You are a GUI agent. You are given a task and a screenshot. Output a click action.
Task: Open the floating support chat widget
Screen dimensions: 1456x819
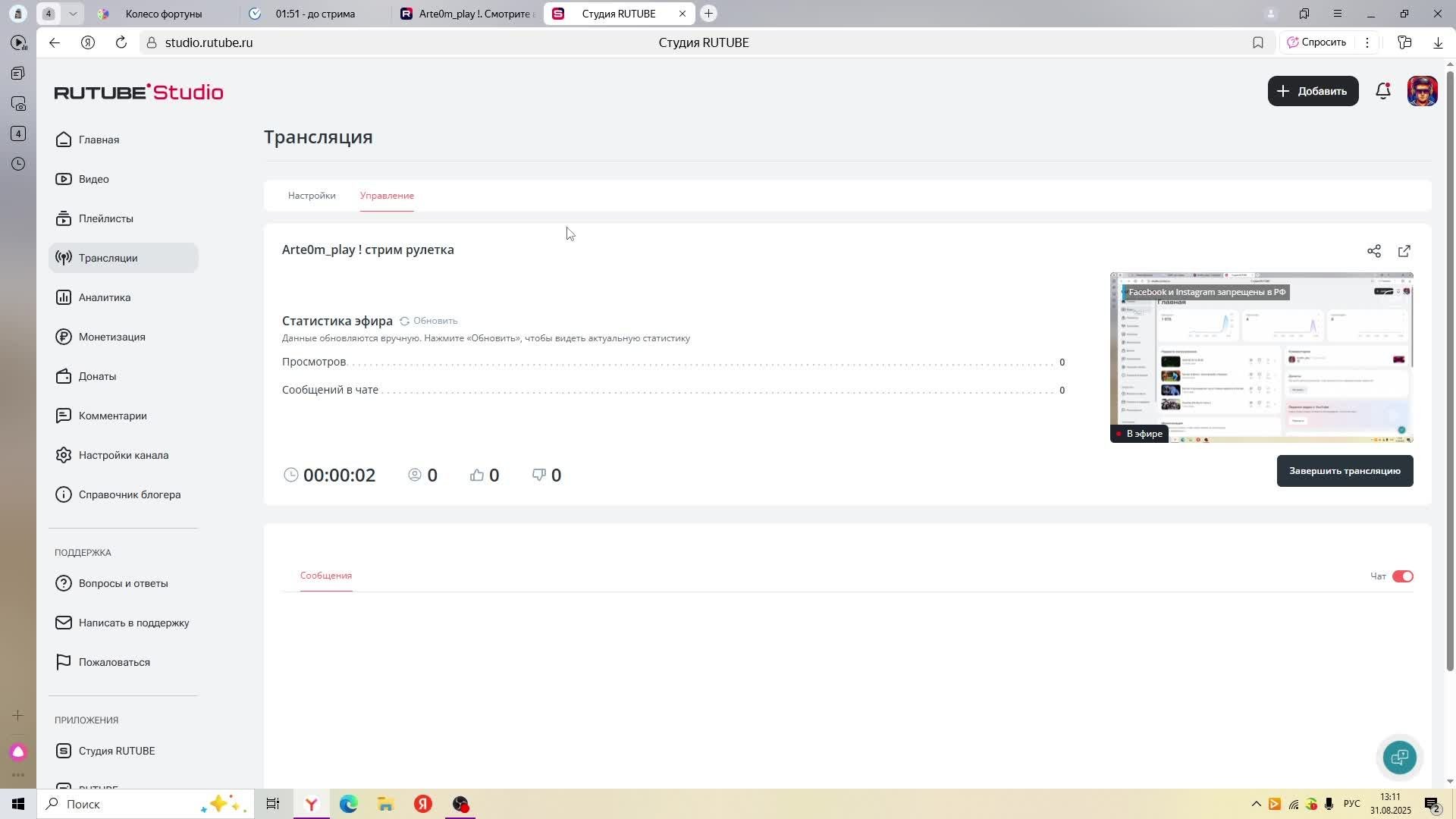point(1399,757)
